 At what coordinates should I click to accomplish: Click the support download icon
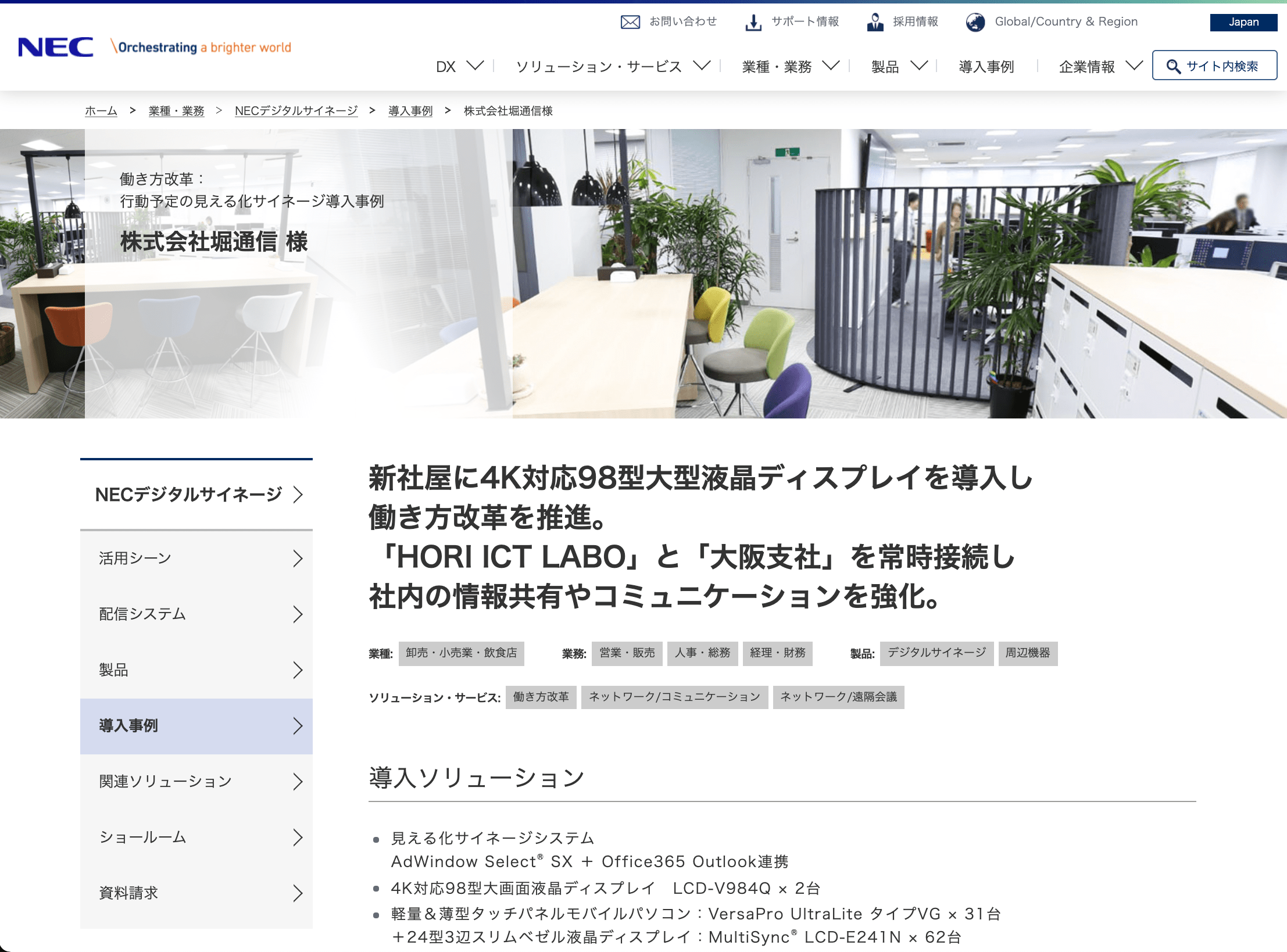pos(753,22)
